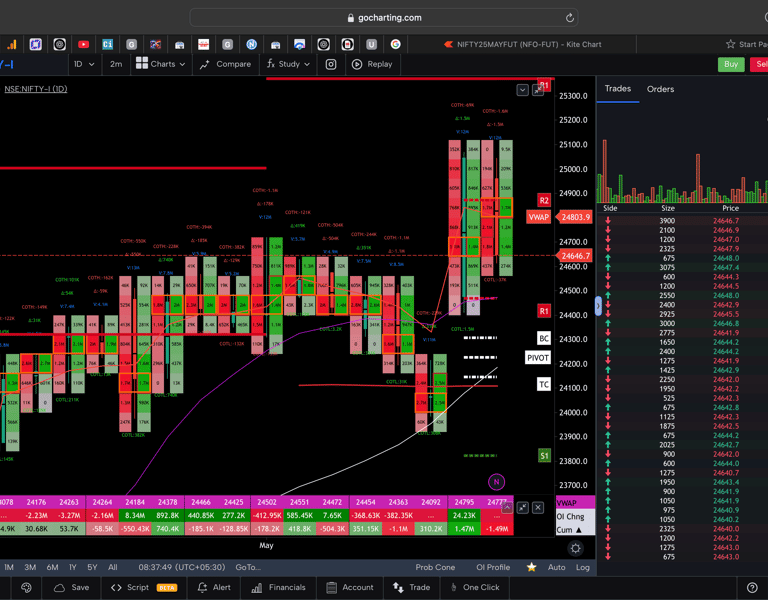This screenshot has width=768, height=600.
Task: Select the 1Y range button
Action: pos(72,567)
